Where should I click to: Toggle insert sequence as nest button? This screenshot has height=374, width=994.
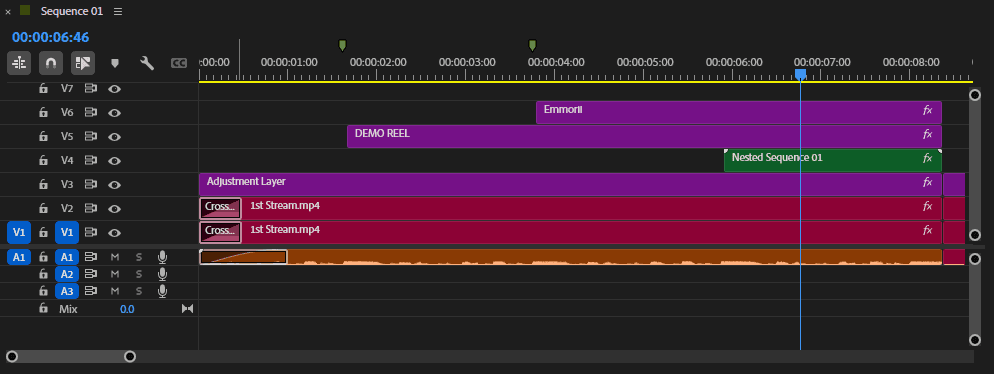(x=19, y=63)
